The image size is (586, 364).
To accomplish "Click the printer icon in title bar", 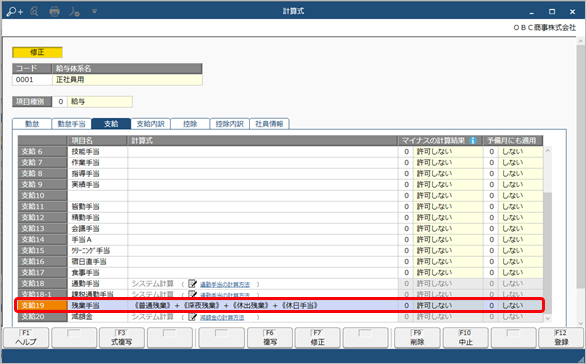I will tap(55, 12).
